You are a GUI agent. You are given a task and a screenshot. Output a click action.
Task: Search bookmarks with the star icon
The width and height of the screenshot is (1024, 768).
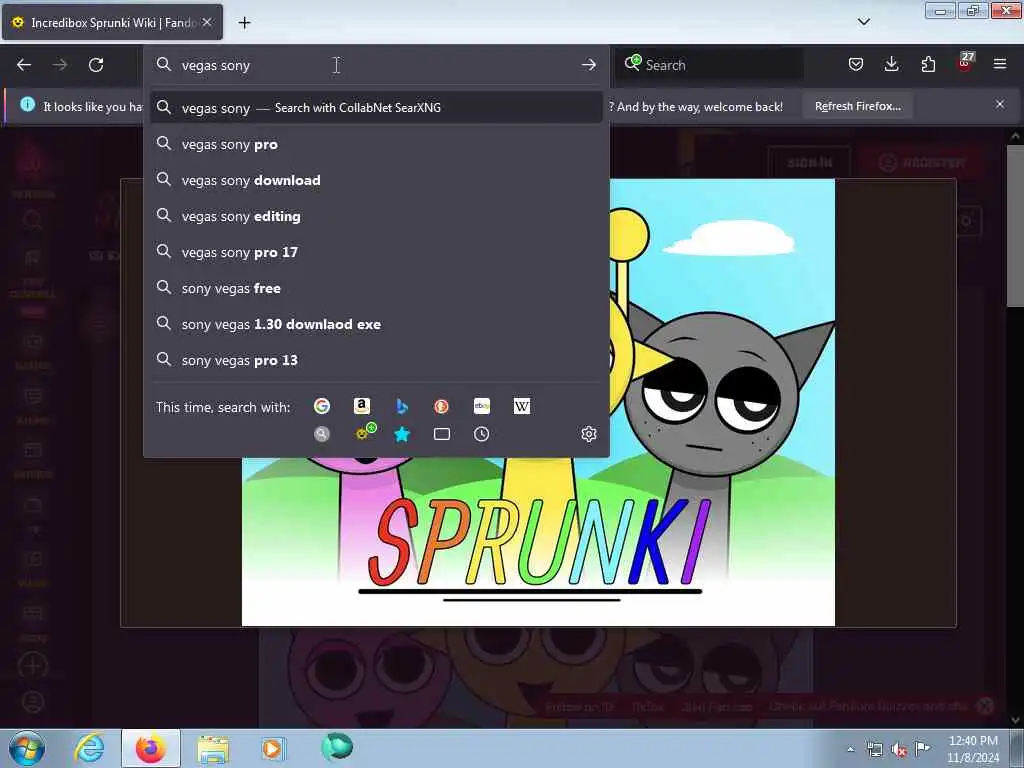pos(402,434)
